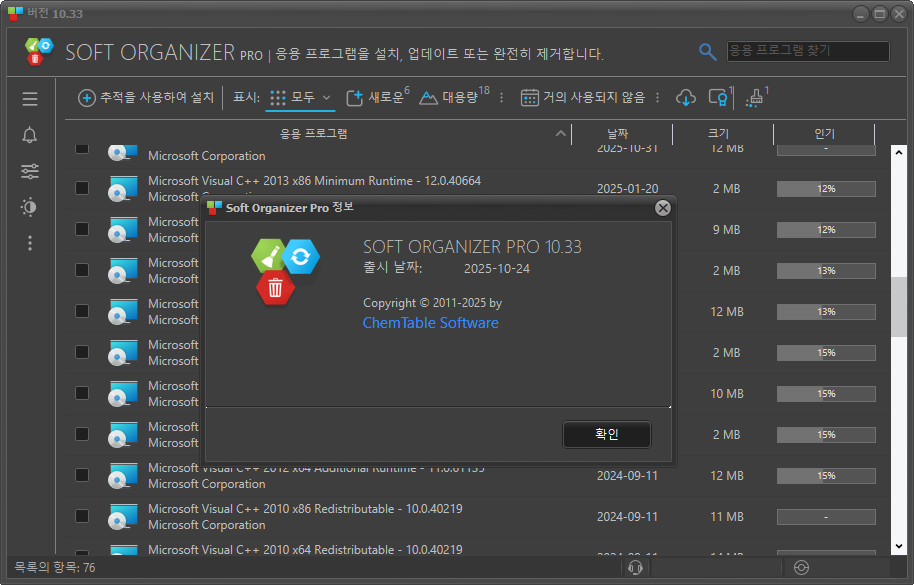The height and width of the screenshot is (585, 914).
Task: Click the hexagon logo inside the info dialog
Action: 285,272
